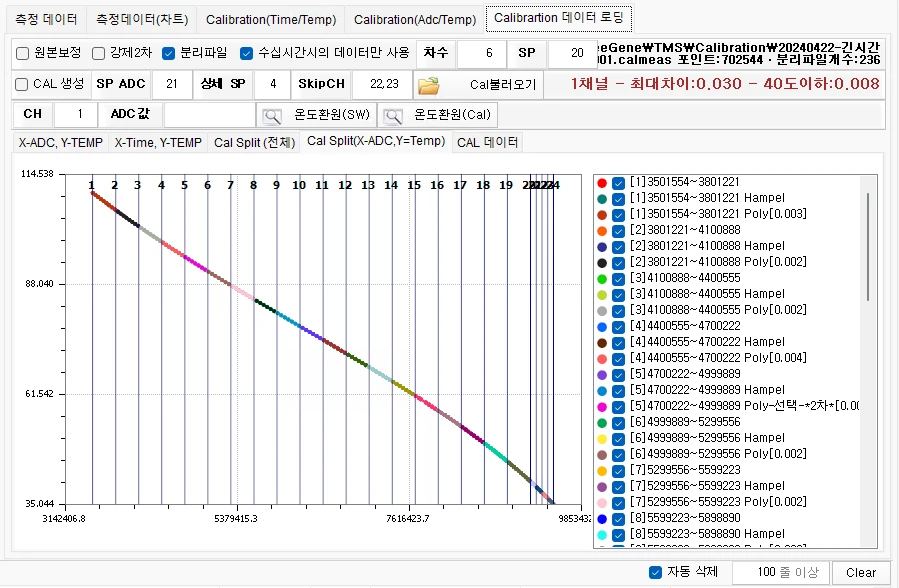Screen dimensions: 899x588
Task: Click legend text [3]4100888~4400555 Poly[0.002]
Action: click(718, 310)
